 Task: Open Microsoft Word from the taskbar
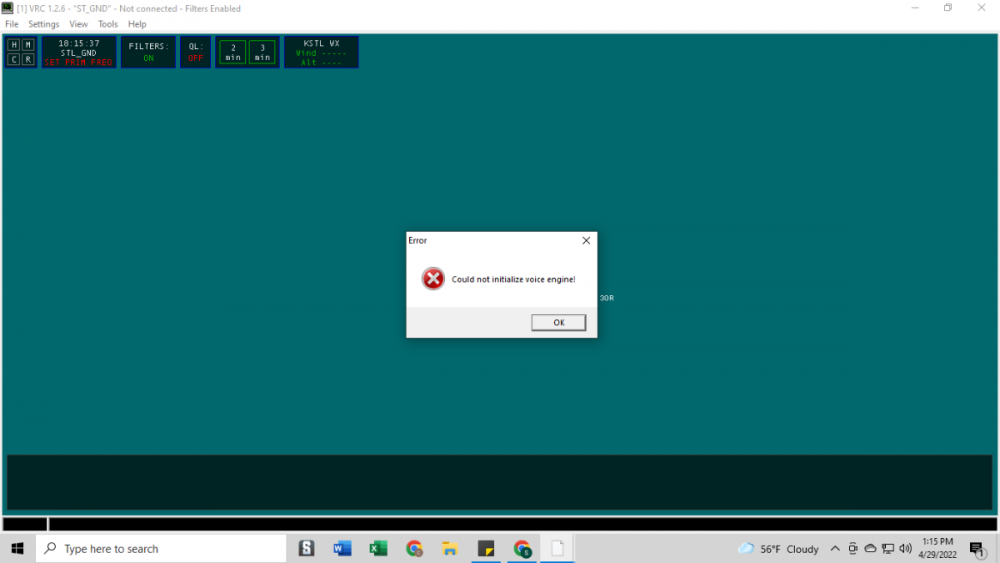[x=342, y=548]
